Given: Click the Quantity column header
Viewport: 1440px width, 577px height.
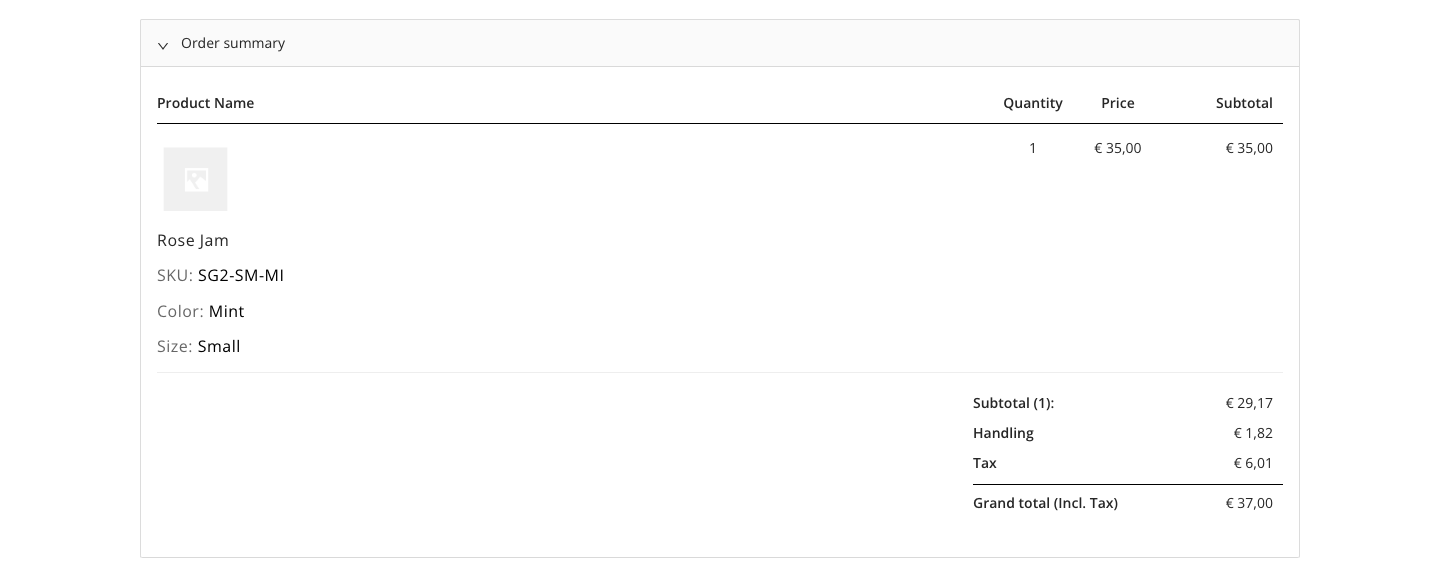Looking at the screenshot, I should (1033, 103).
